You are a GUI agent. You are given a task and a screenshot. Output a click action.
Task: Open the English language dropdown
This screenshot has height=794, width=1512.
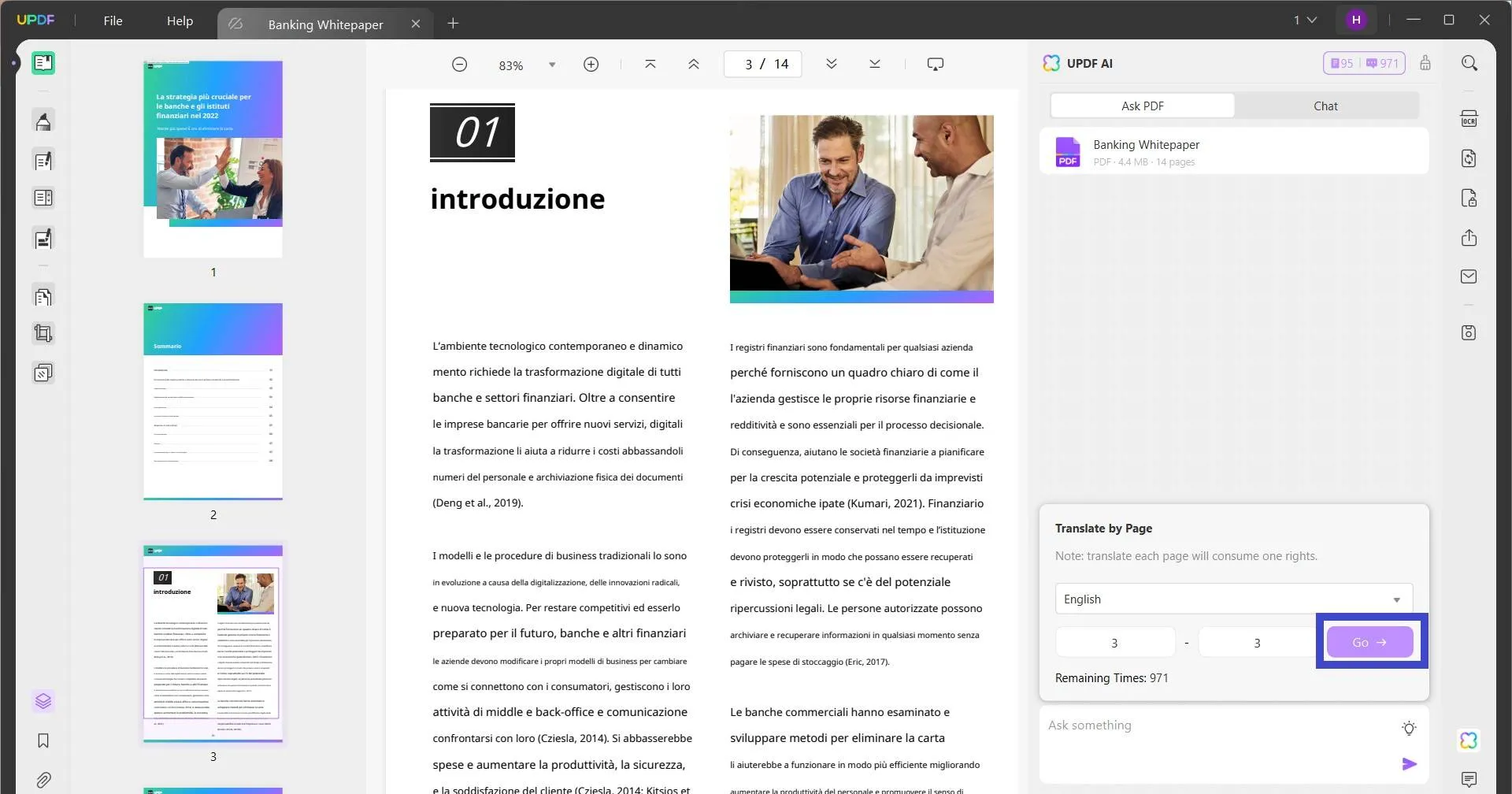pos(1232,599)
